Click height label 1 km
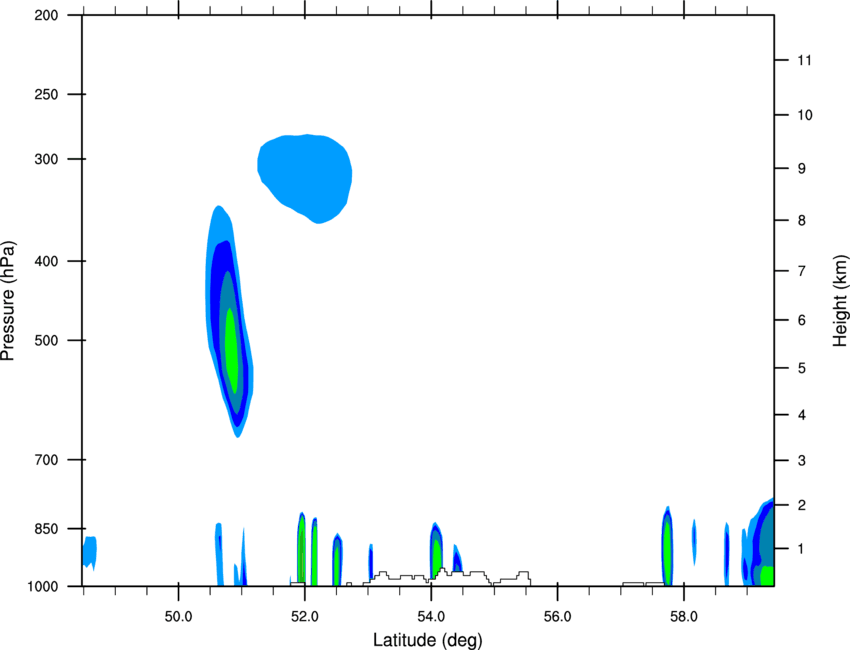The width and height of the screenshot is (850, 650). [802, 549]
